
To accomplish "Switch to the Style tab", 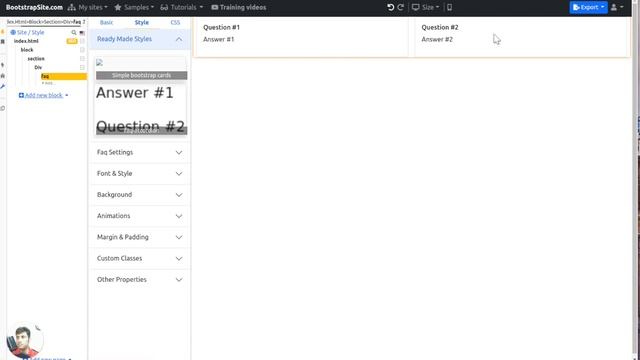I will [x=142, y=22].
